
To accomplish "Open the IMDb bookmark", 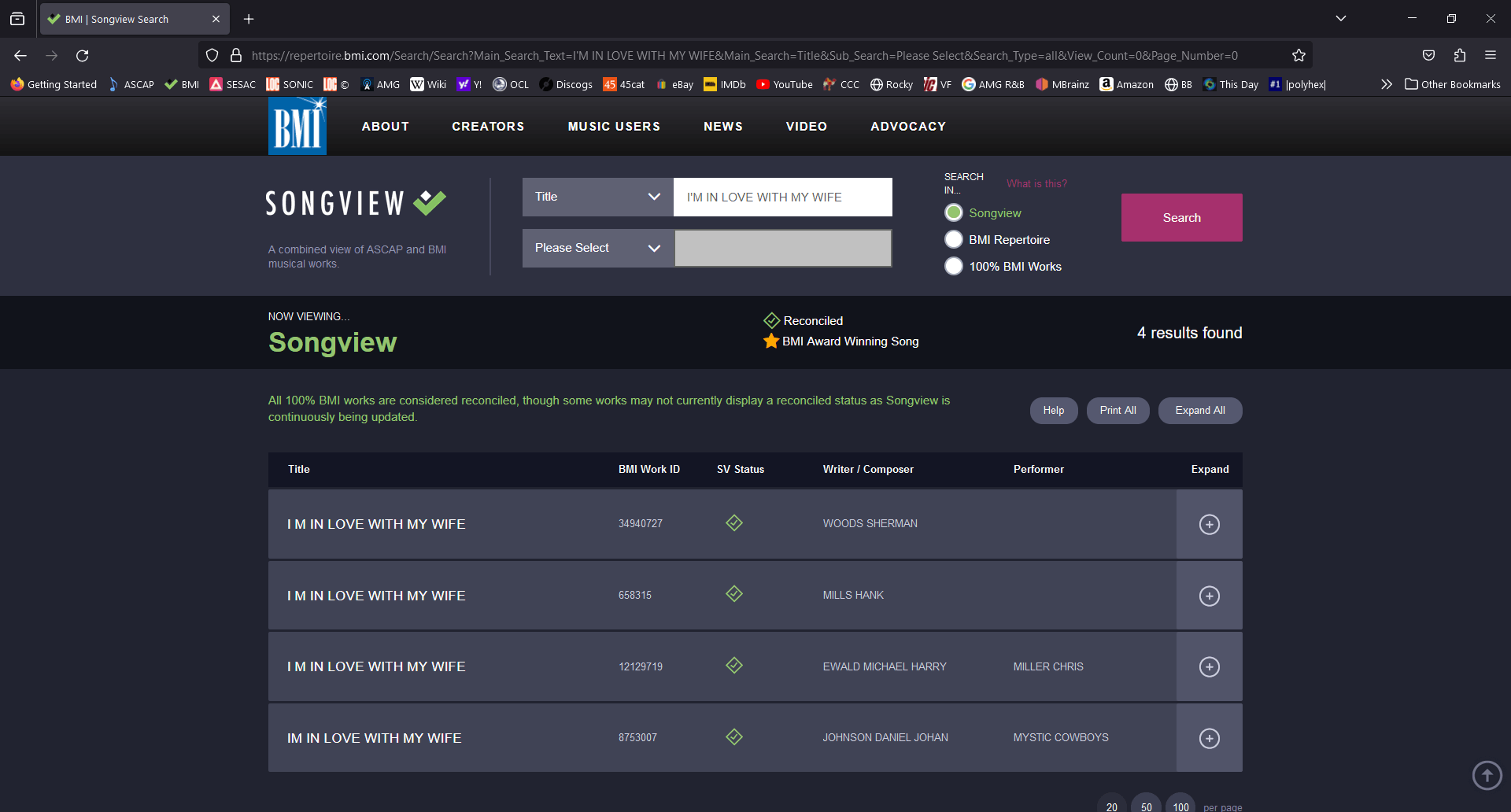I will point(725,84).
